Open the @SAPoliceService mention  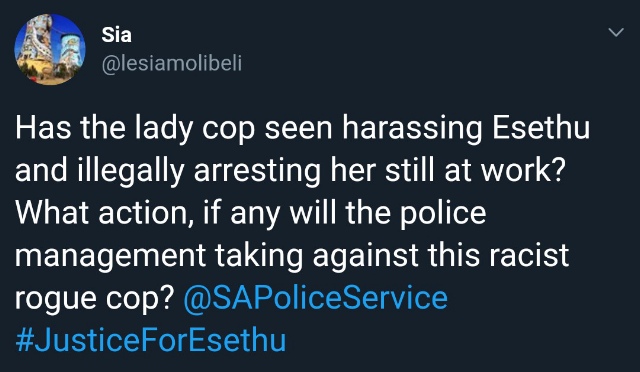pyautogui.click(x=316, y=298)
